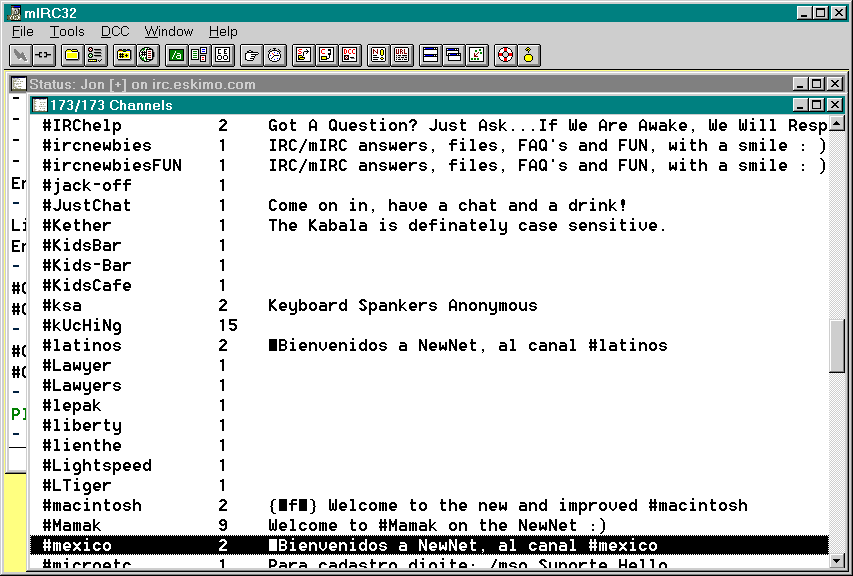Select the #KidsCafe channel
The height and width of the screenshot is (576, 853).
429,286
